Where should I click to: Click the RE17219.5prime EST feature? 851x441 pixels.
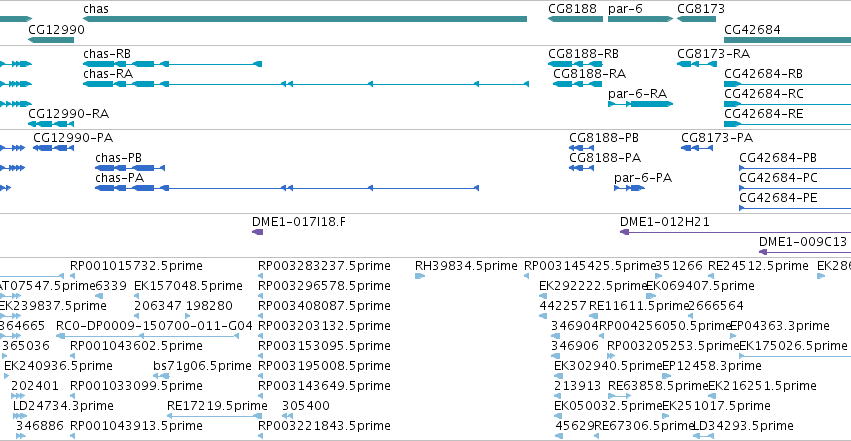214,416
